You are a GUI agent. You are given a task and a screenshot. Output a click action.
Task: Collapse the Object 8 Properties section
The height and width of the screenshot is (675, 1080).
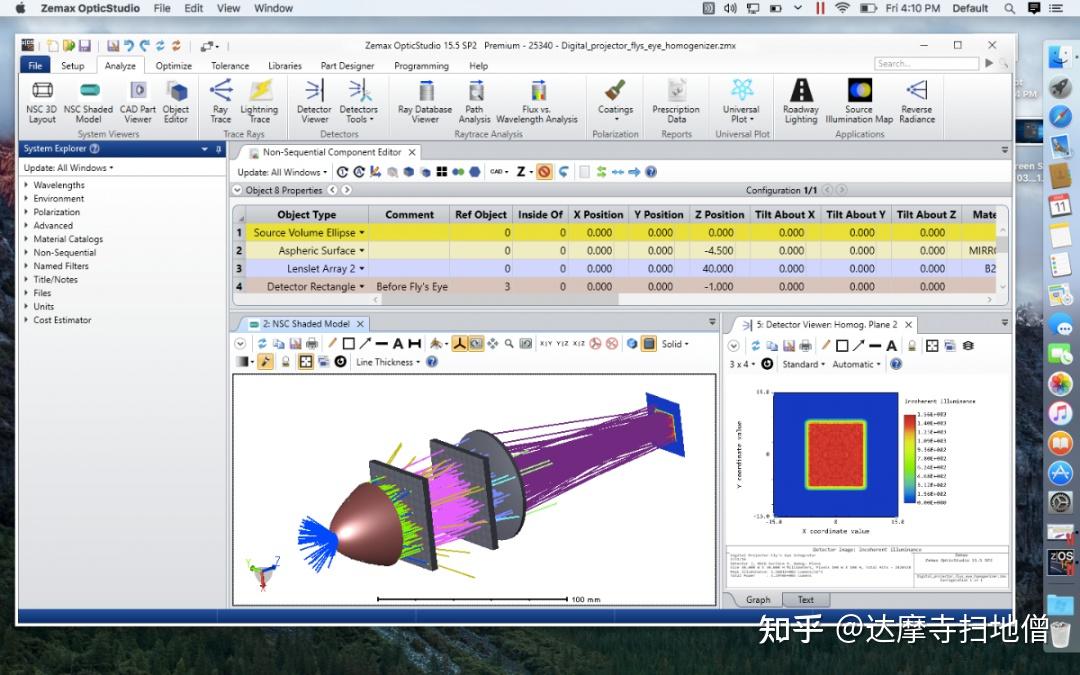236,190
